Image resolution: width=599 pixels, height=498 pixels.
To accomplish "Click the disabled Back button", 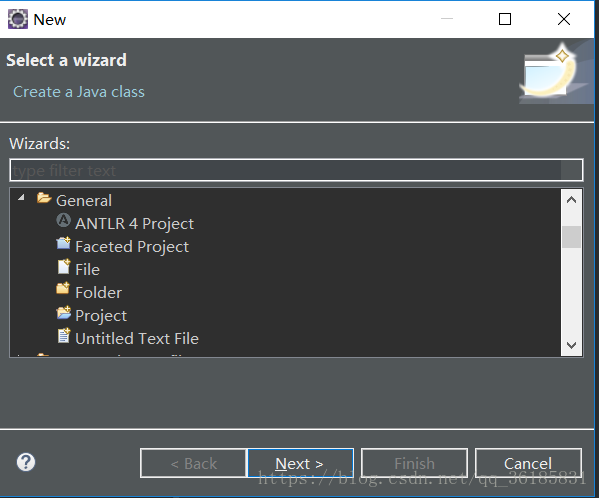I will click(194, 463).
